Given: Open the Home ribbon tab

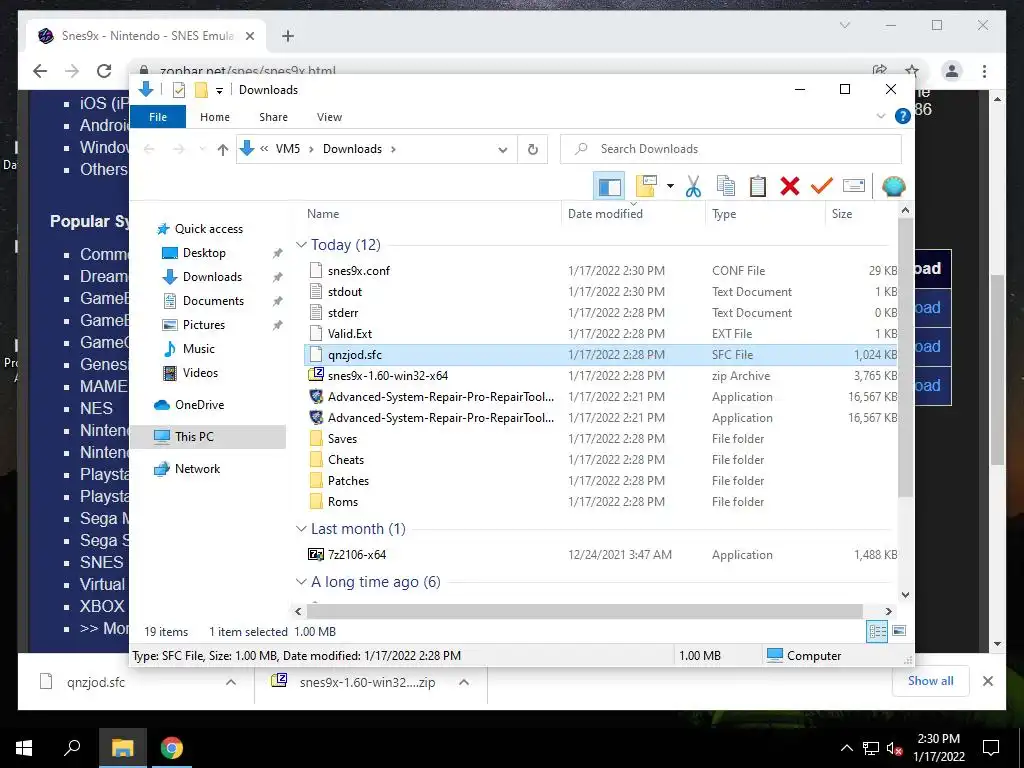Looking at the screenshot, I should 215,117.
